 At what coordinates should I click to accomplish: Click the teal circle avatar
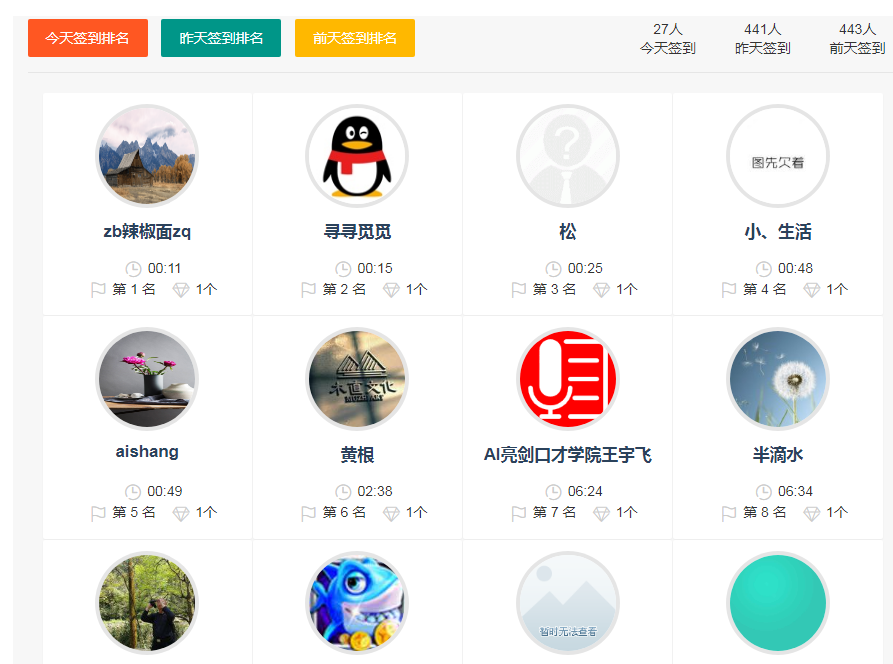coord(777,603)
